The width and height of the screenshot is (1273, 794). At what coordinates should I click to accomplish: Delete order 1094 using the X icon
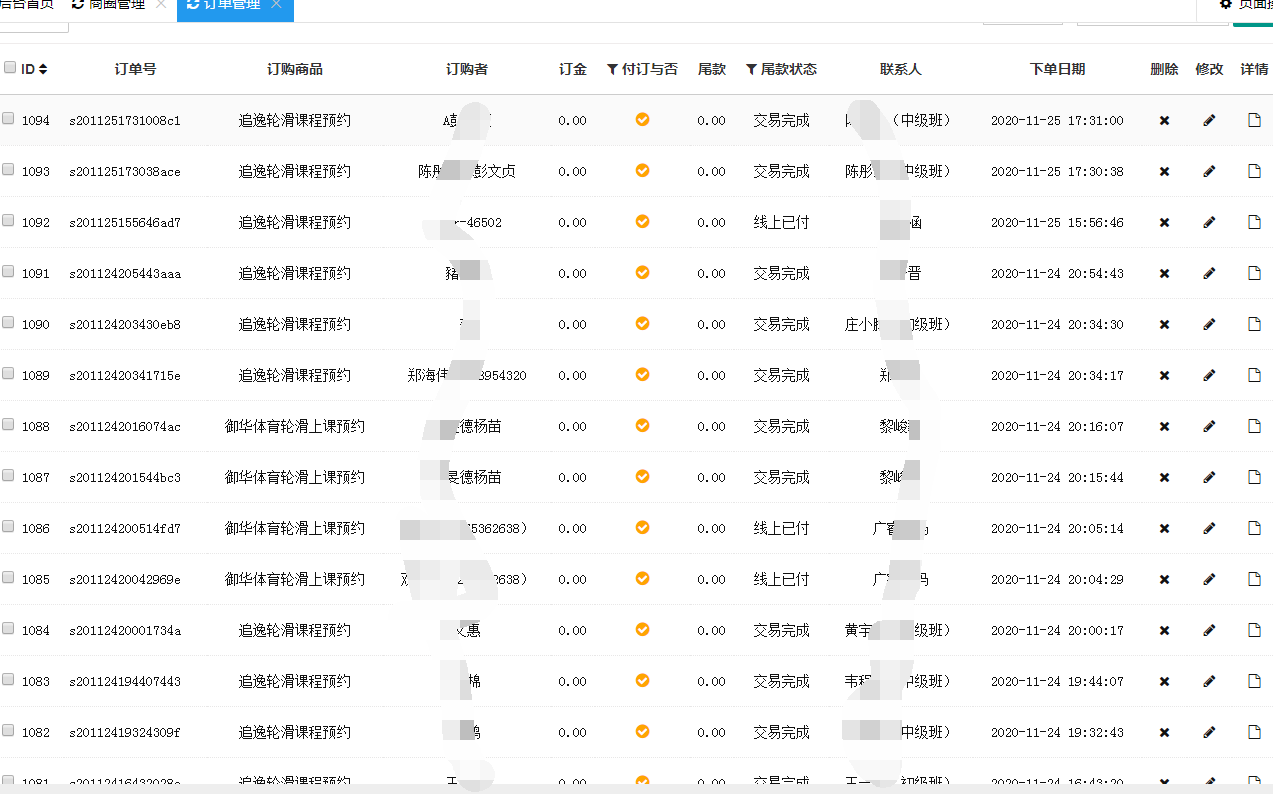[x=1164, y=121]
